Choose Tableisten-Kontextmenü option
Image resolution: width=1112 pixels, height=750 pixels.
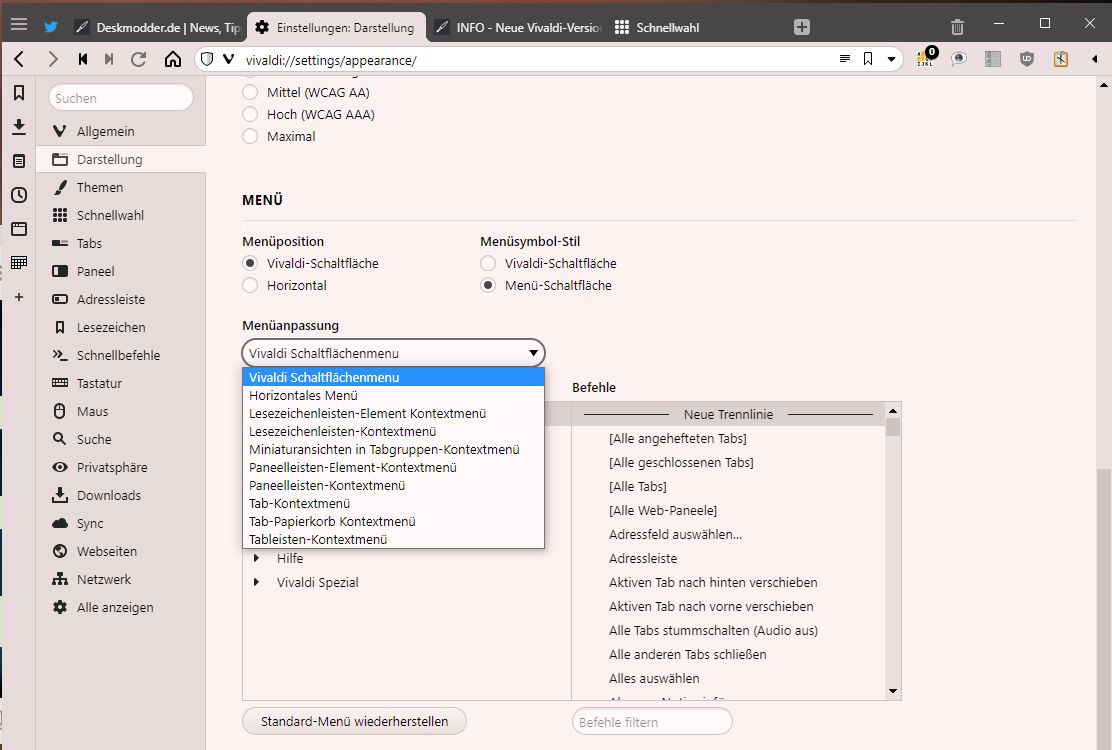394,539
